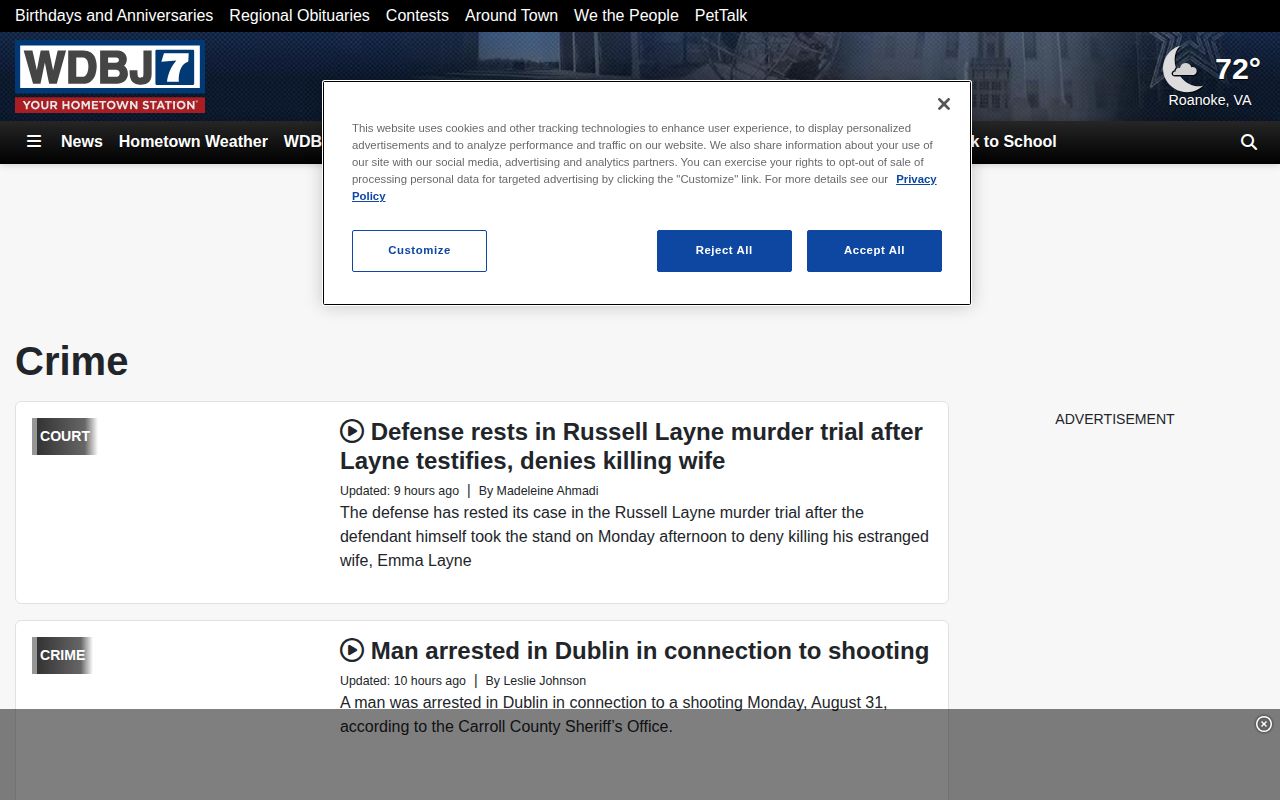
Task: Go to Regional Obituaries
Action: pyautogui.click(x=299, y=15)
